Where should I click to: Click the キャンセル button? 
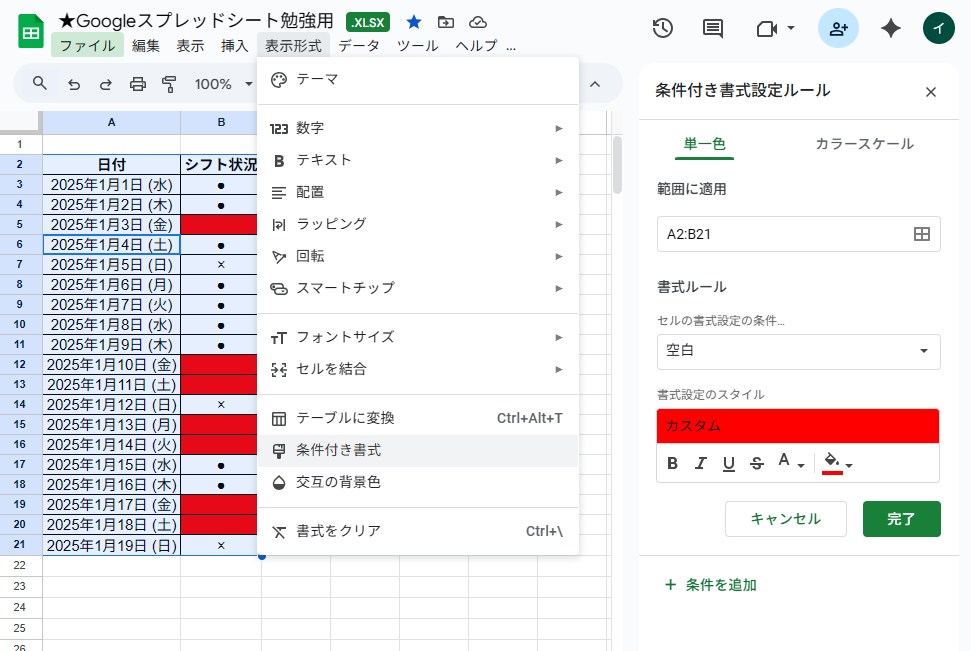click(785, 519)
